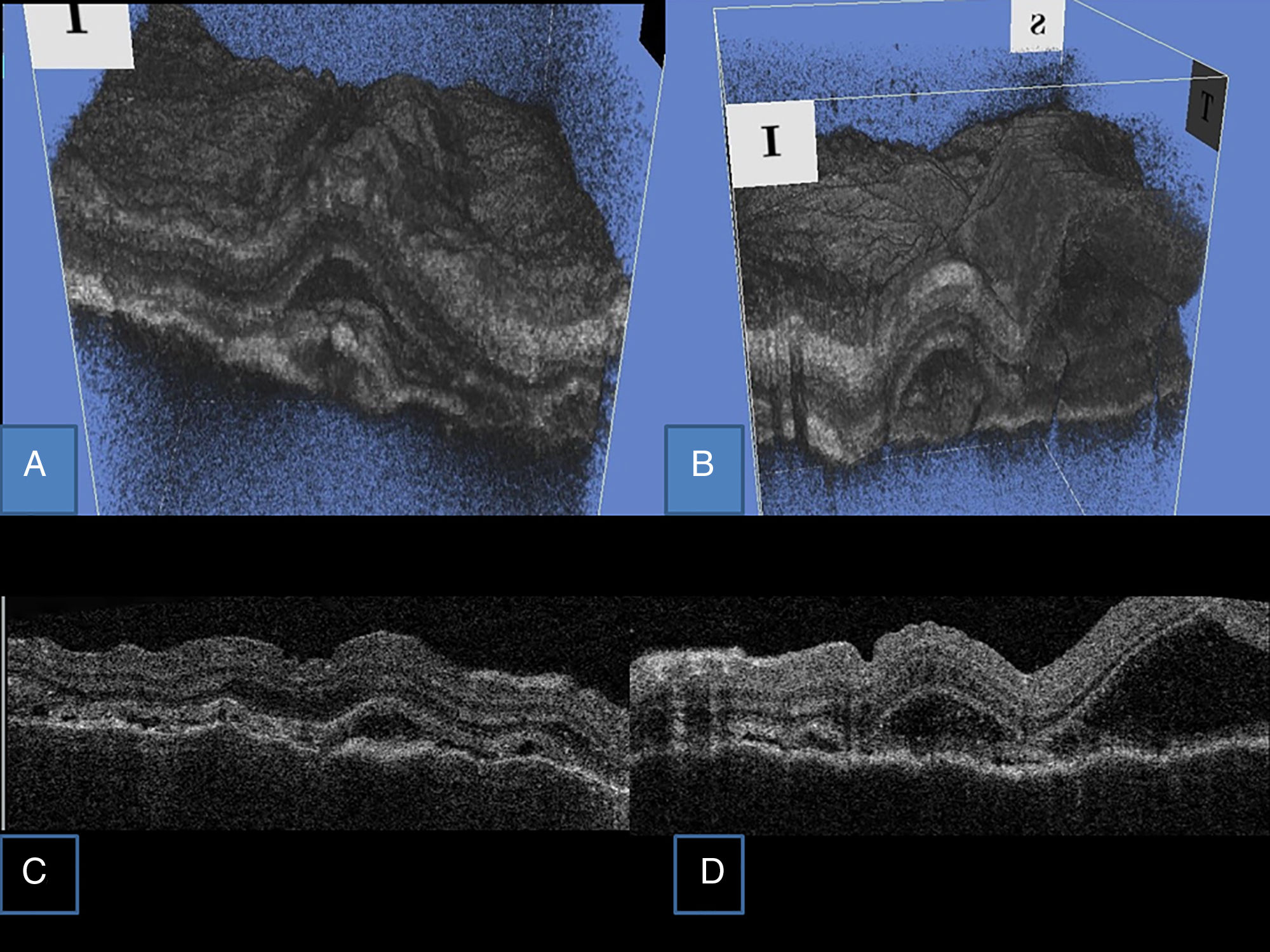Click the black band between upper and lower panels

(635, 555)
